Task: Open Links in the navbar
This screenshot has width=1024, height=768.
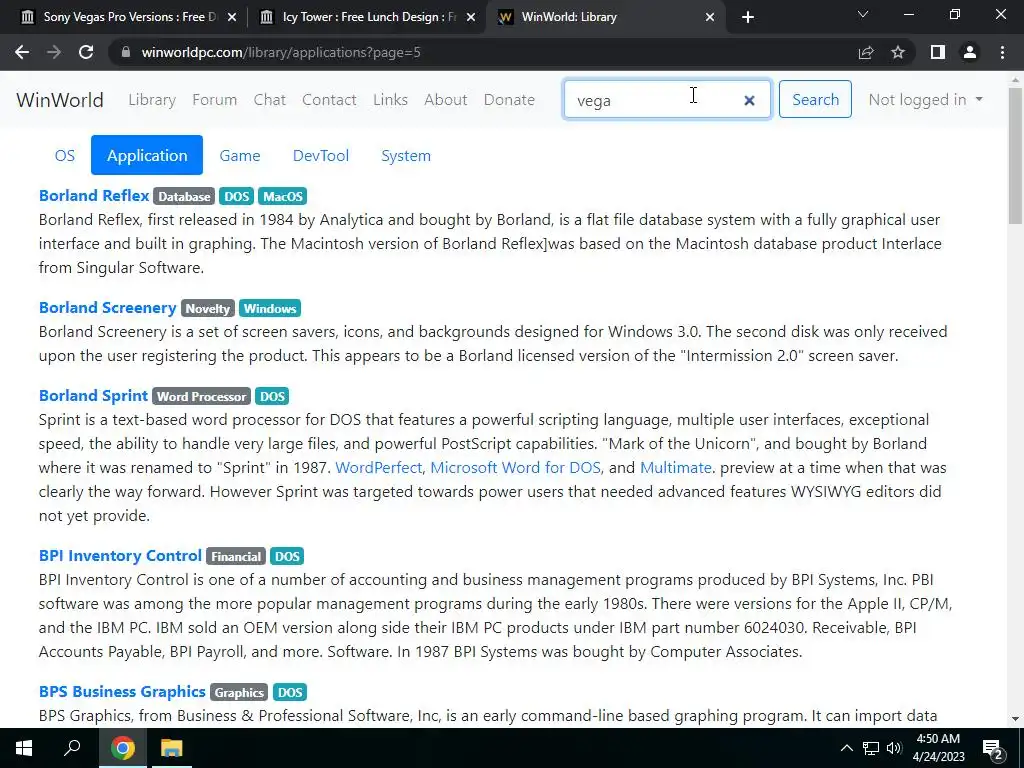Action: click(391, 100)
